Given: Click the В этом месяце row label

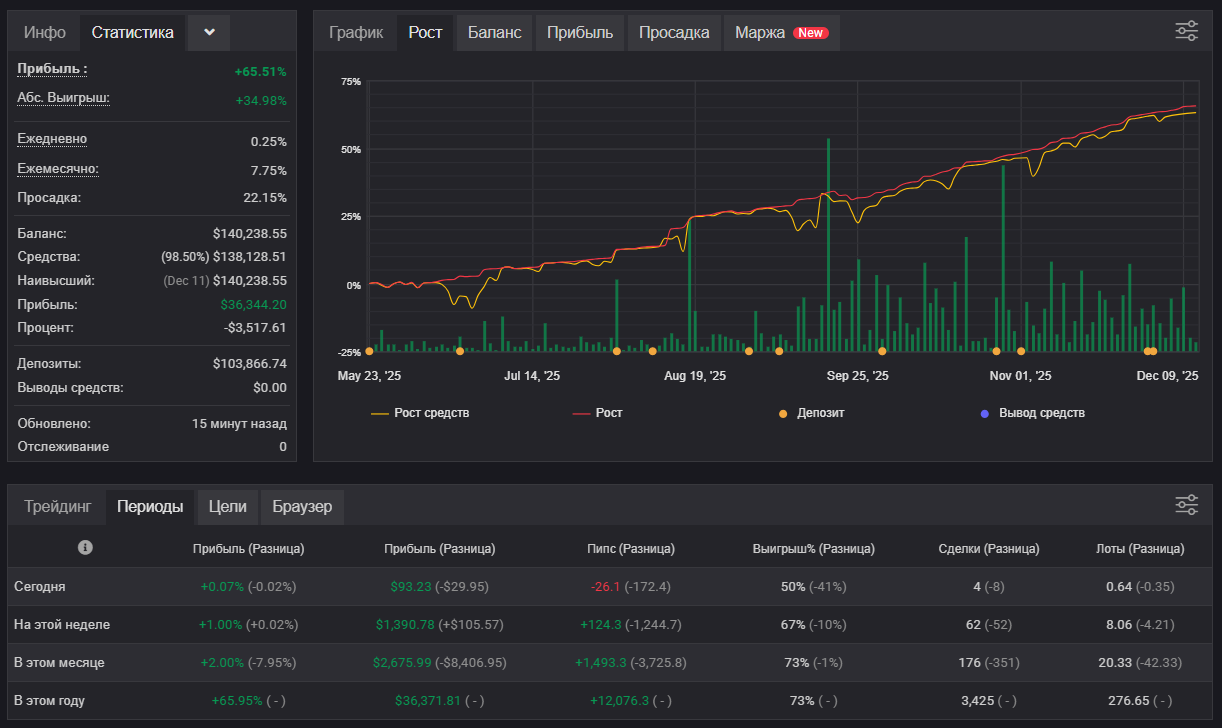Looking at the screenshot, I should pyautogui.click(x=59, y=662).
